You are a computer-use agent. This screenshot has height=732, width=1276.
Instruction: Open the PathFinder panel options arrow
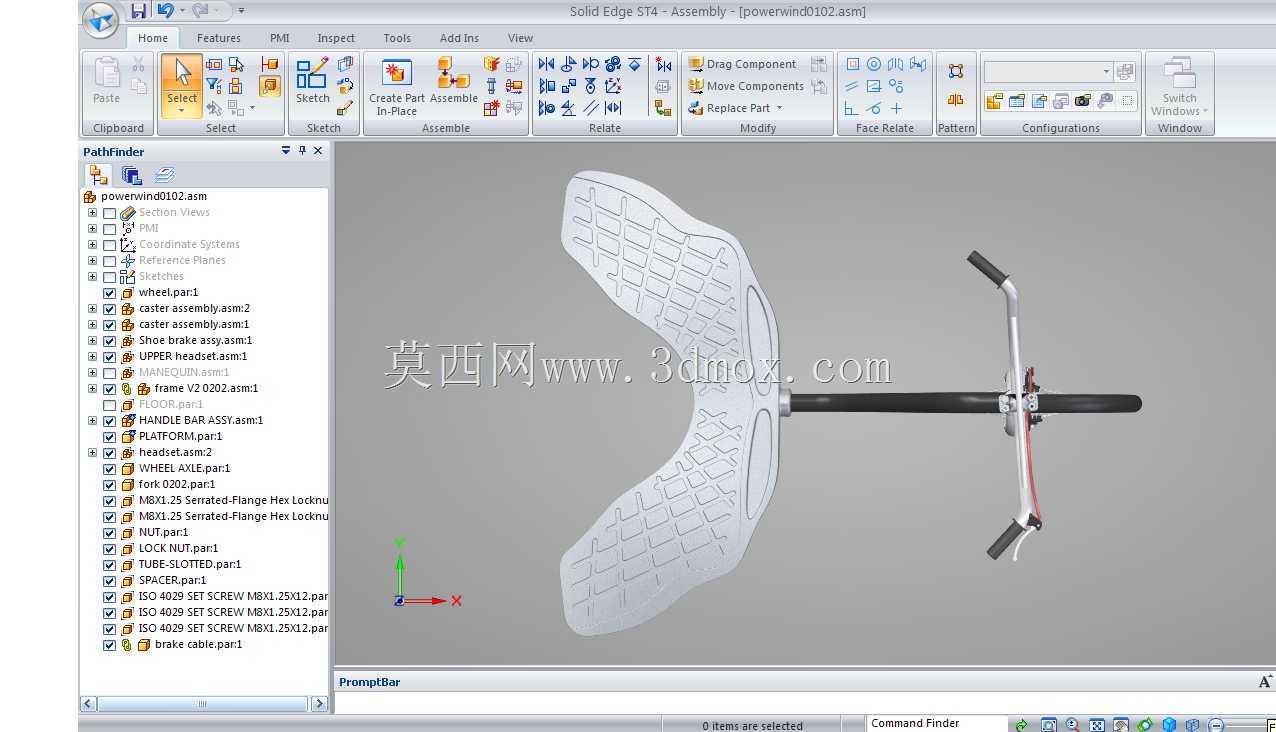point(286,151)
